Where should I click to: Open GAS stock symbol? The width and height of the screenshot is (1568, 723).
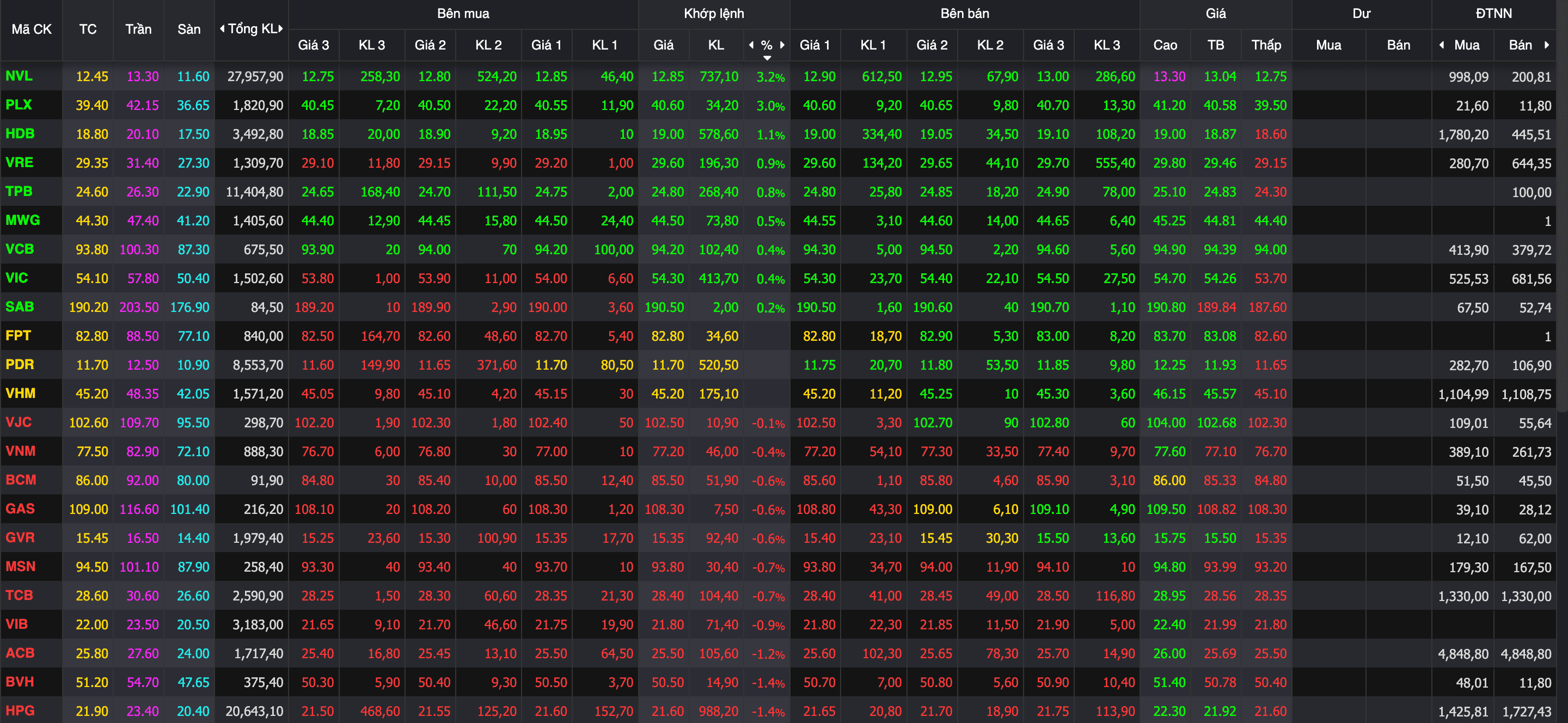(20, 509)
